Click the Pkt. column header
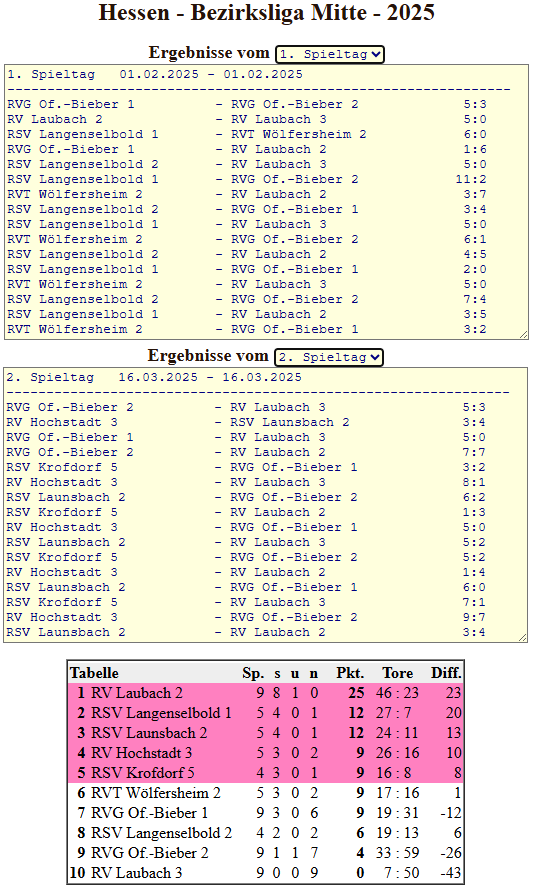Screen dimensions: 533x888 [350, 673]
